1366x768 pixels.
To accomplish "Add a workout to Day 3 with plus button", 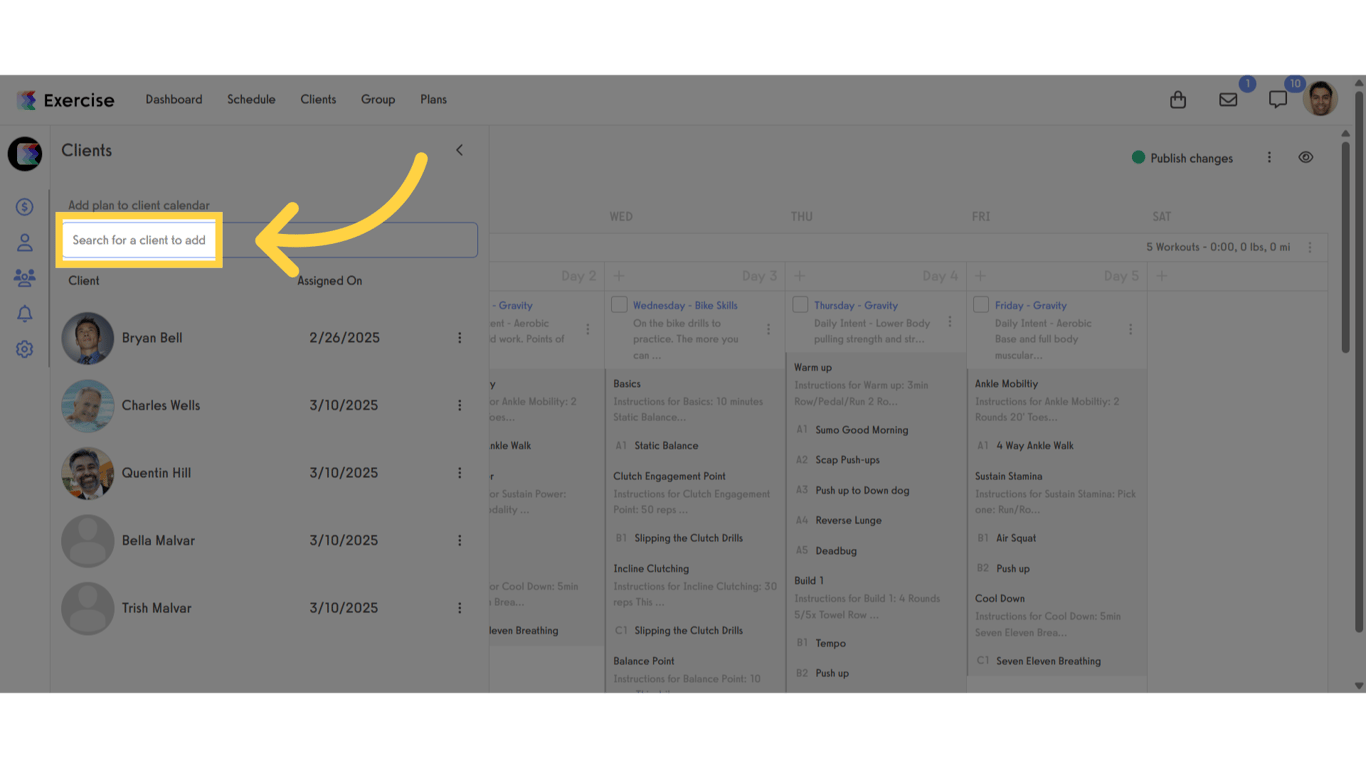I will pyautogui.click(x=618, y=275).
